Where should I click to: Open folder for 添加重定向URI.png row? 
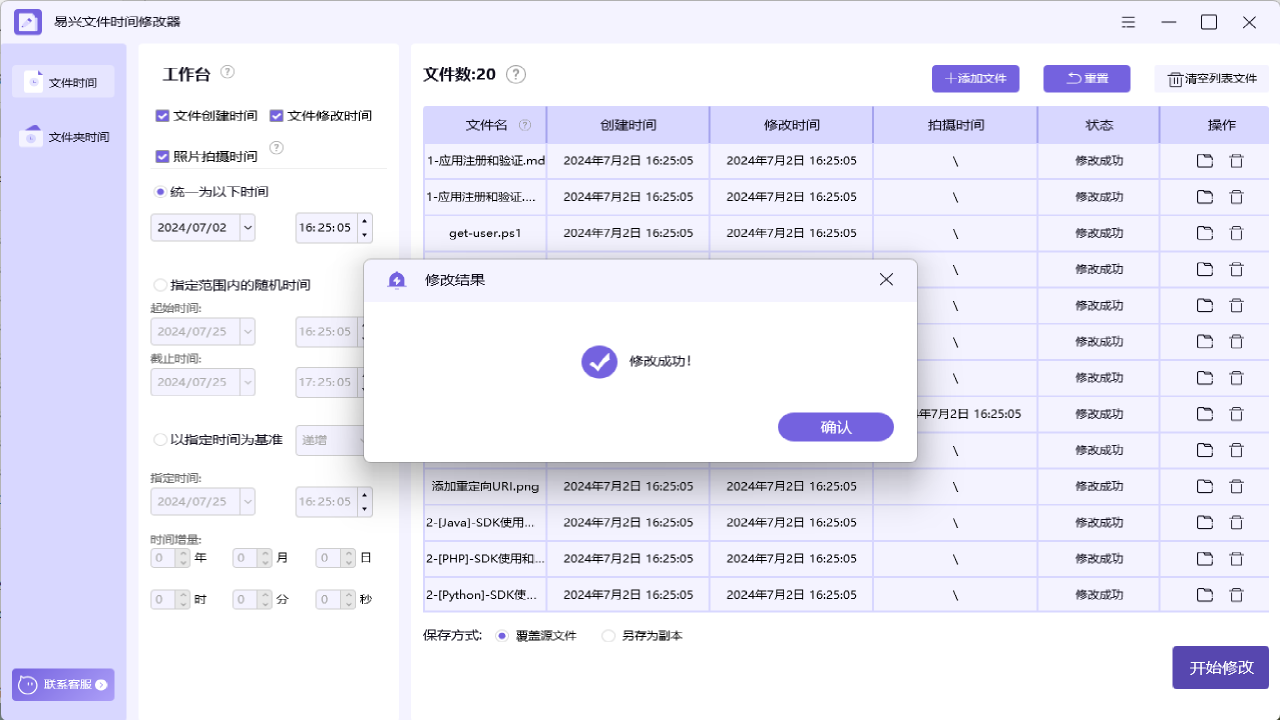point(1205,486)
